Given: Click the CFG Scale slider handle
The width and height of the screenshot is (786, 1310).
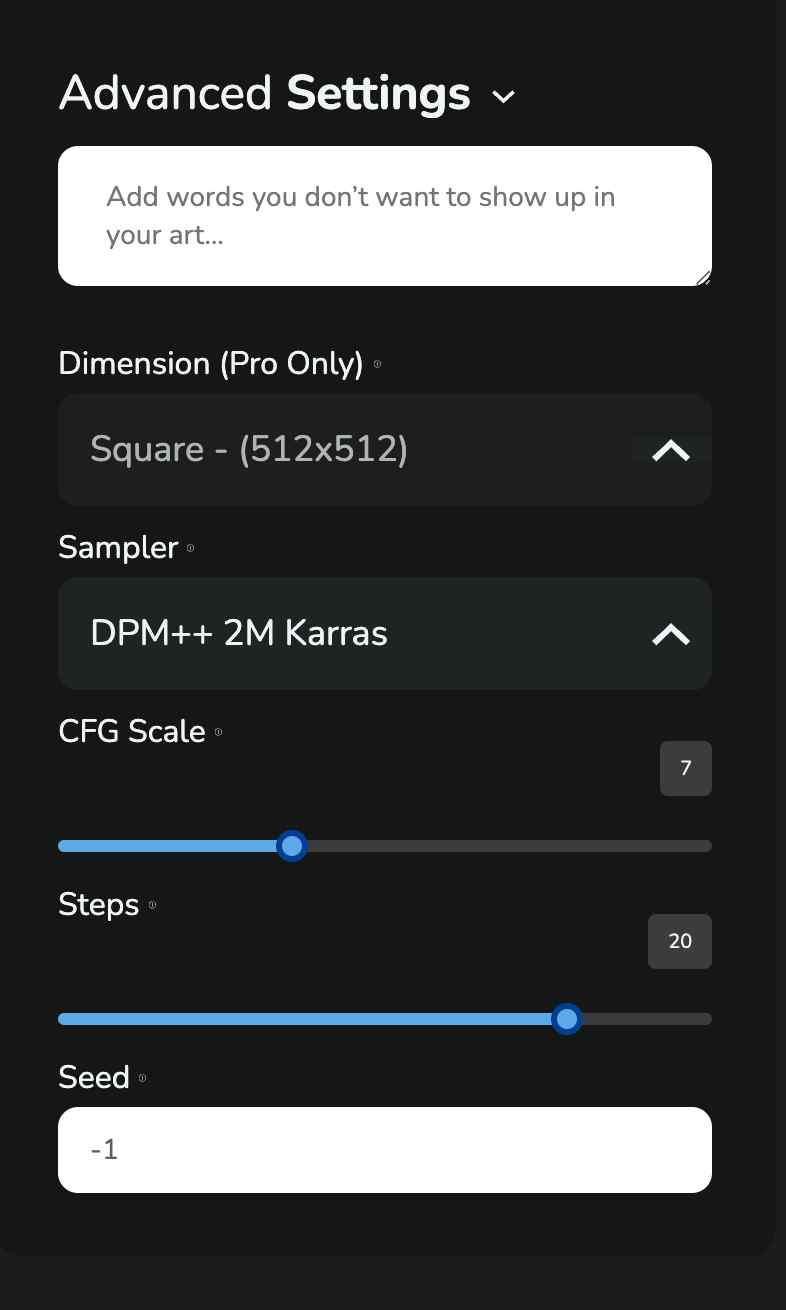Looking at the screenshot, I should pyautogui.click(x=292, y=847).
